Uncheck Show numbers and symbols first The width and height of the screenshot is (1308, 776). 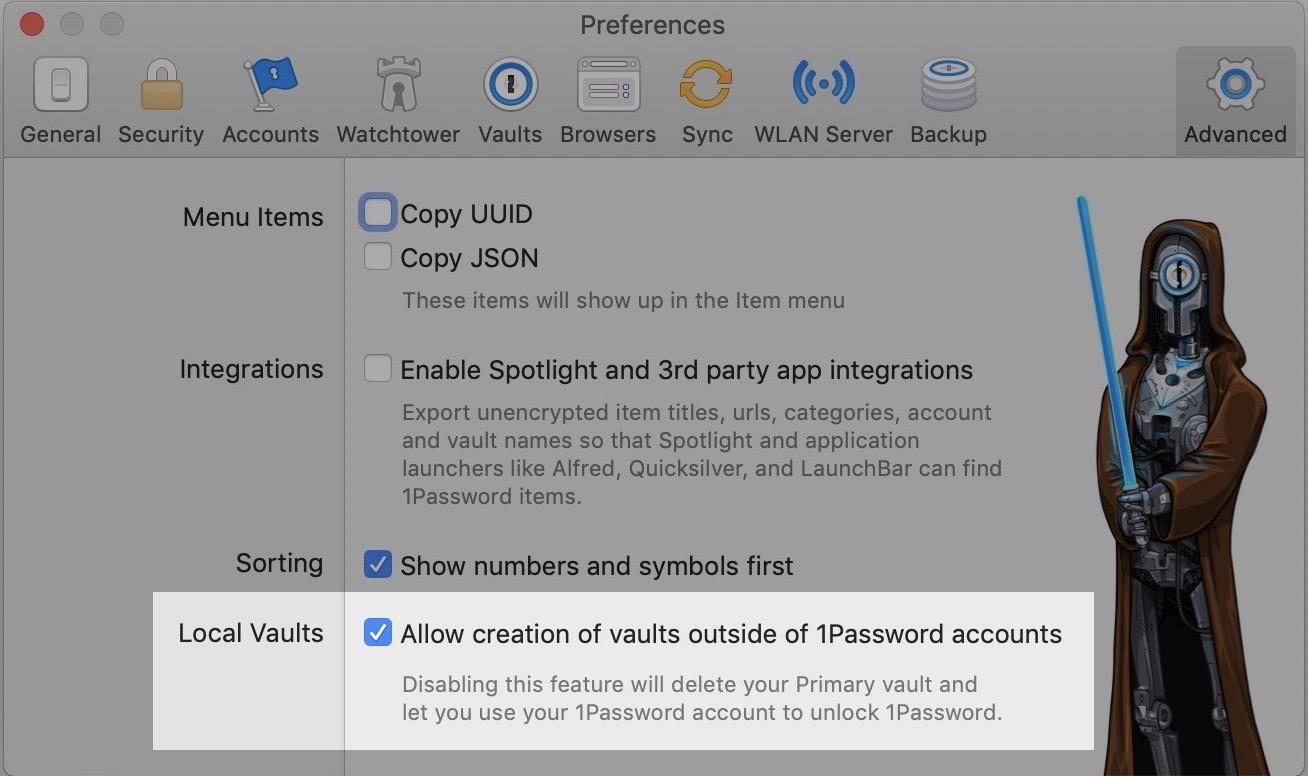click(x=378, y=565)
